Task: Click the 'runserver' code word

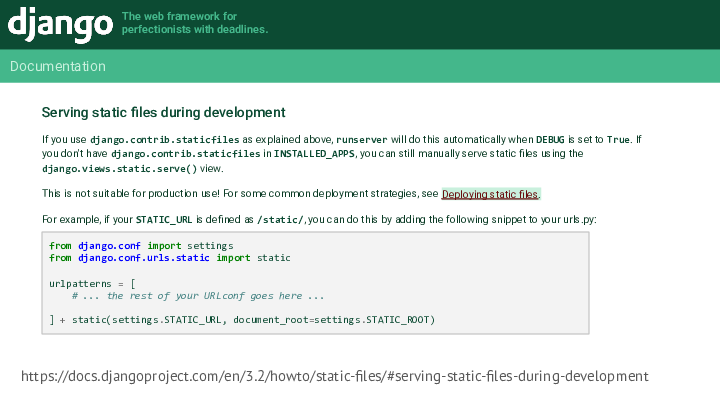Action: click(x=362, y=140)
